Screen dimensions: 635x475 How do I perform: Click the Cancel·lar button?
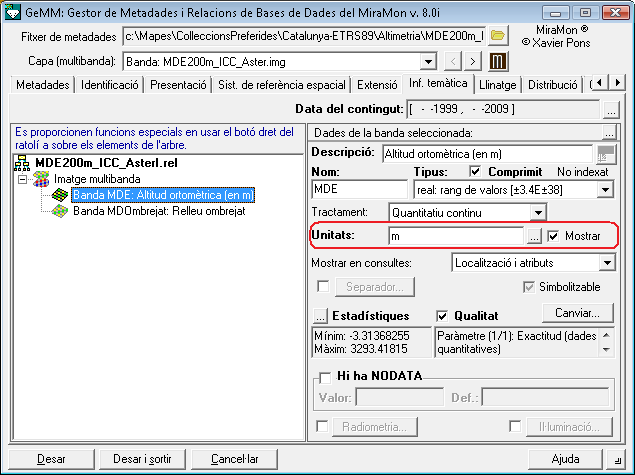234,459
